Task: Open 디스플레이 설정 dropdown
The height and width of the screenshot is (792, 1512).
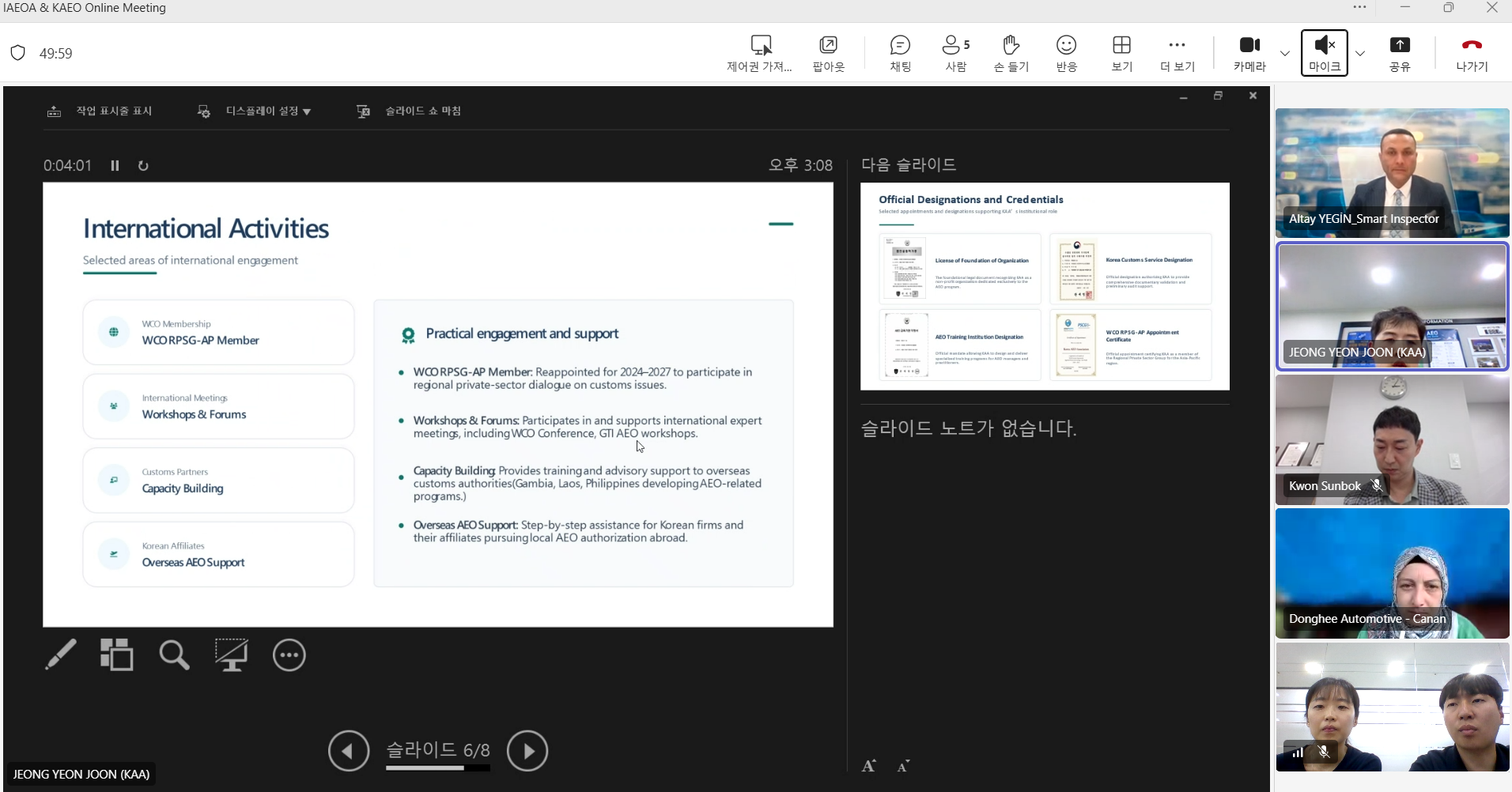Action: pyautogui.click(x=254, y=111)
